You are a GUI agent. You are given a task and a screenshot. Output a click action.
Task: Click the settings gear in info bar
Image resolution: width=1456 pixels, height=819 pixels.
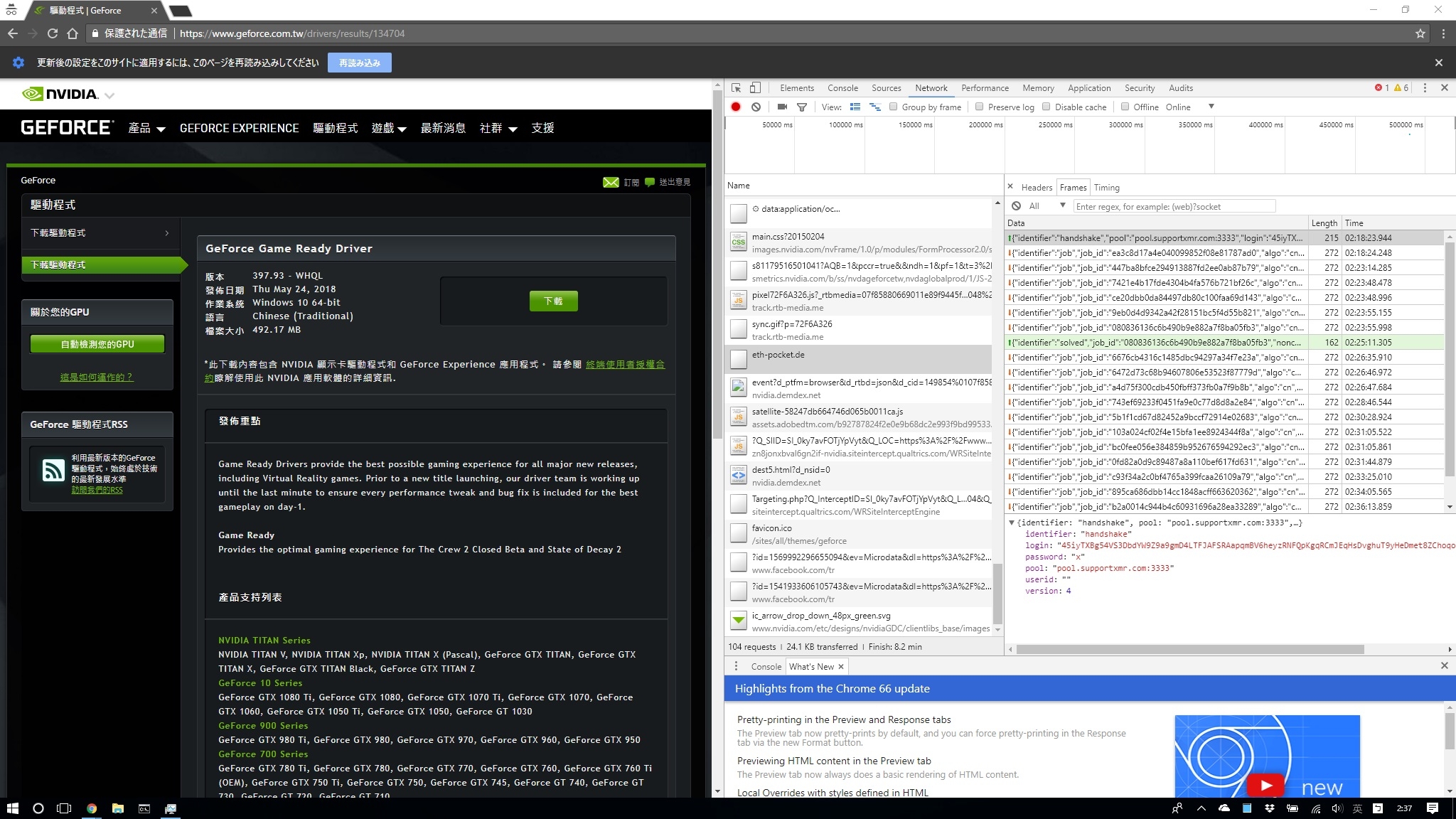tap(18, 63)
